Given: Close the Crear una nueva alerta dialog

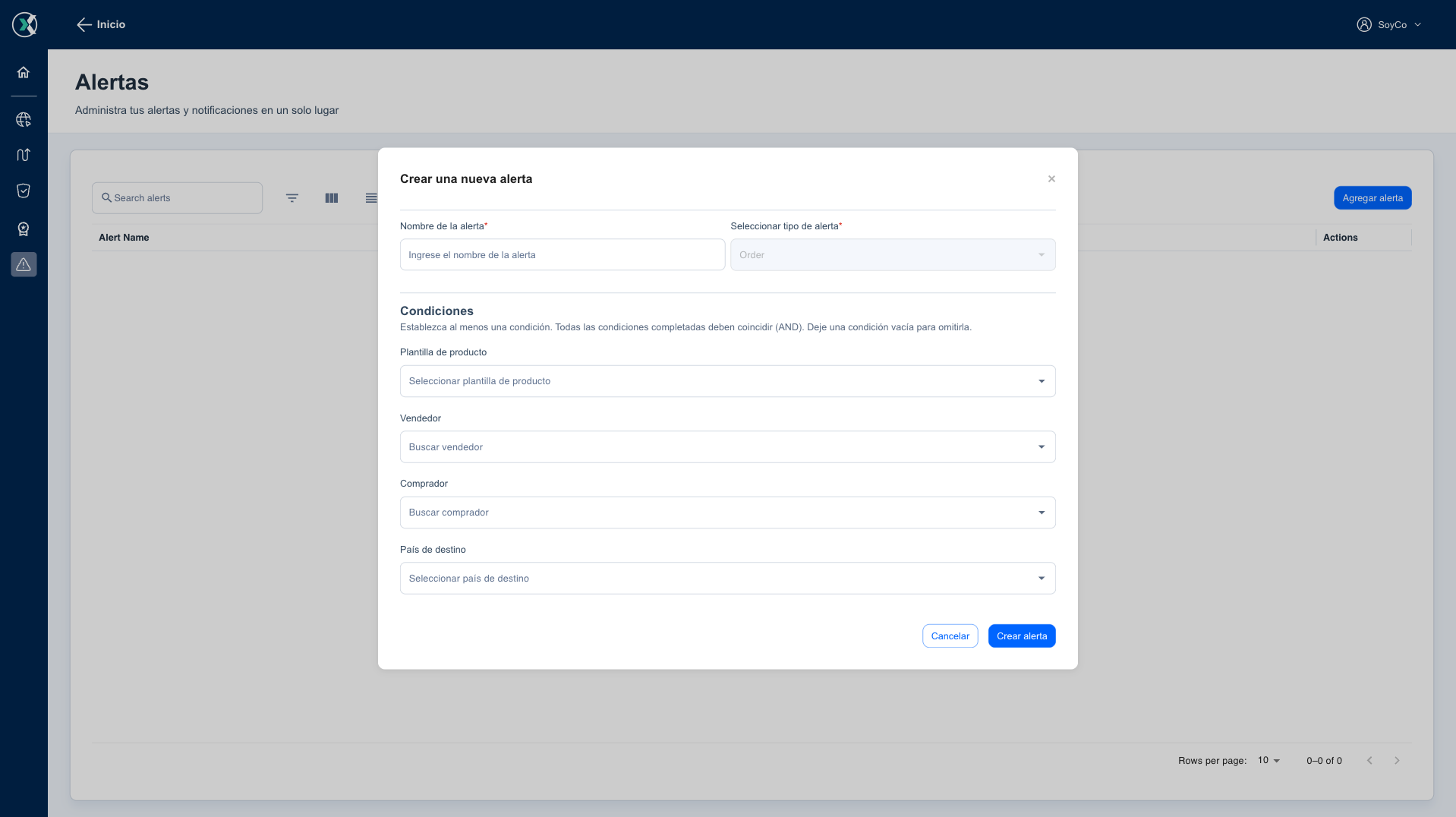Looking at the screenshot, I should [1051, 178].
